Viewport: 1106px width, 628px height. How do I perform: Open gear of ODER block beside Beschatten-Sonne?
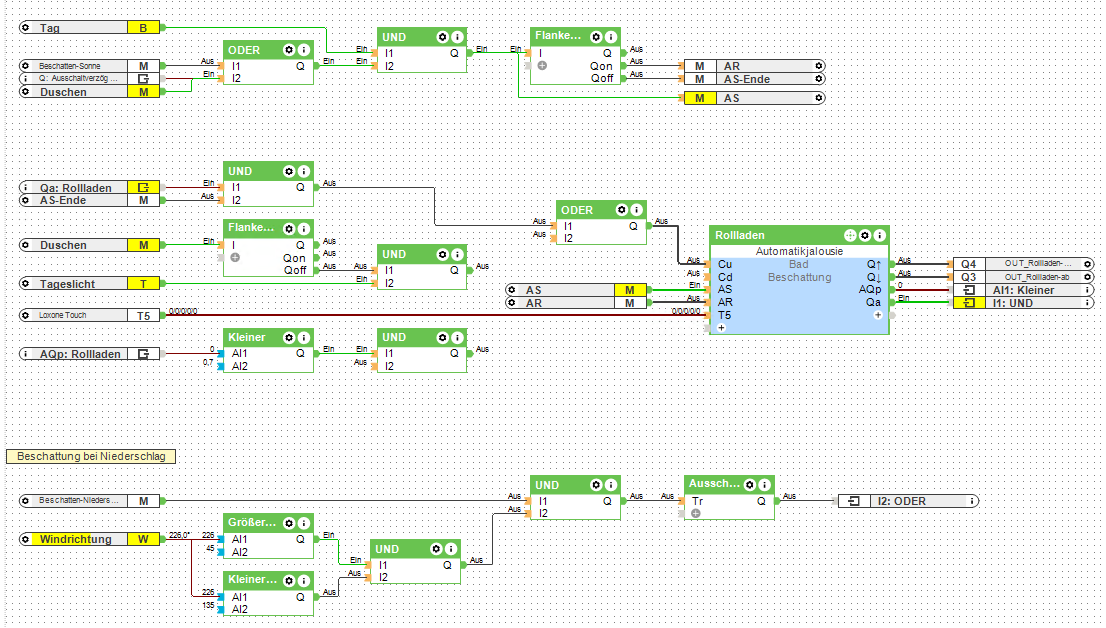[x=289, y=50]
